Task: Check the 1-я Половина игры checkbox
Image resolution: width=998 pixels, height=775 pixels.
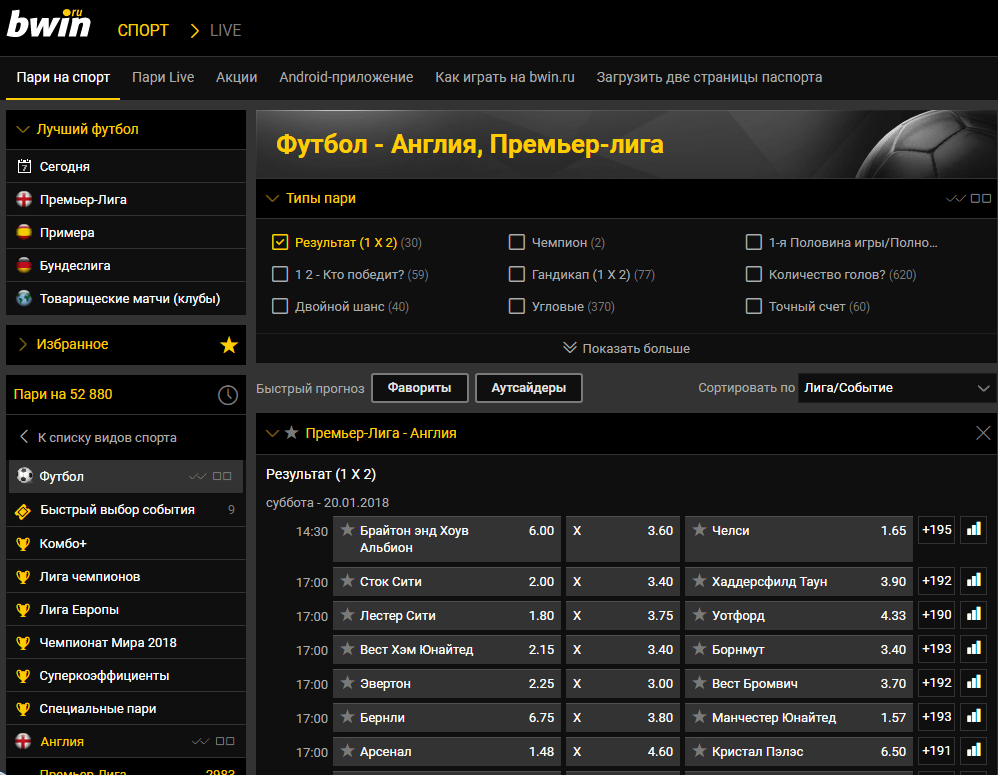Action: tap(754, 242)
